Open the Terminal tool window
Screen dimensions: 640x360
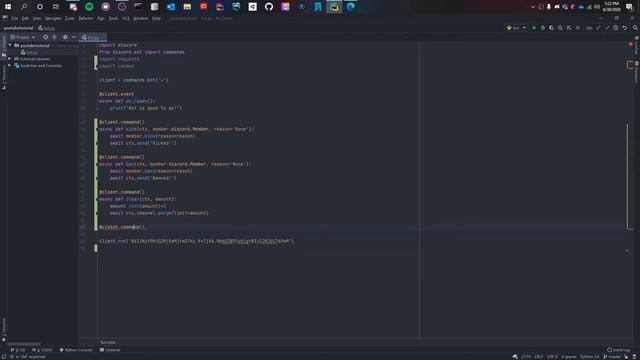110,350
